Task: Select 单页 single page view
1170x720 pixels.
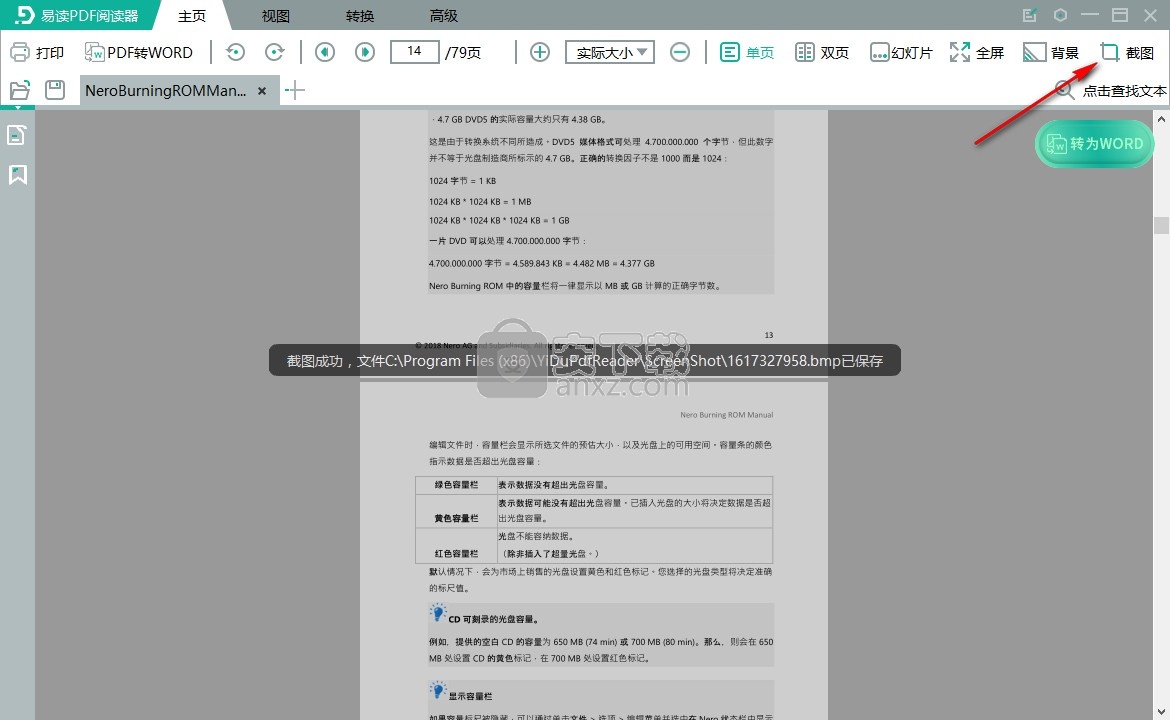Action: (x=747, y=52)
